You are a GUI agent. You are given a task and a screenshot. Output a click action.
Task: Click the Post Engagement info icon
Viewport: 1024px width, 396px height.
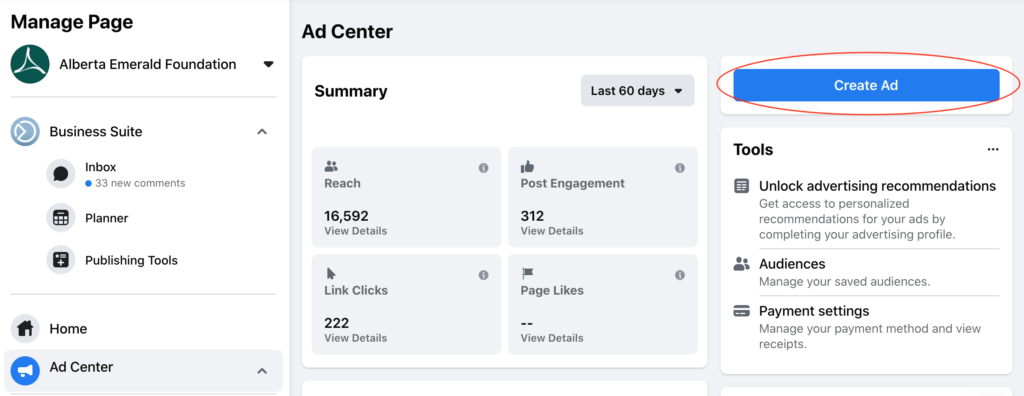[680, 168]
